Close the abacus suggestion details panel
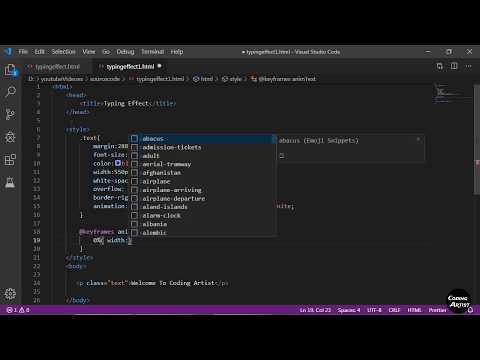Viewport: 480px width, 360px height. click(418, 139)
